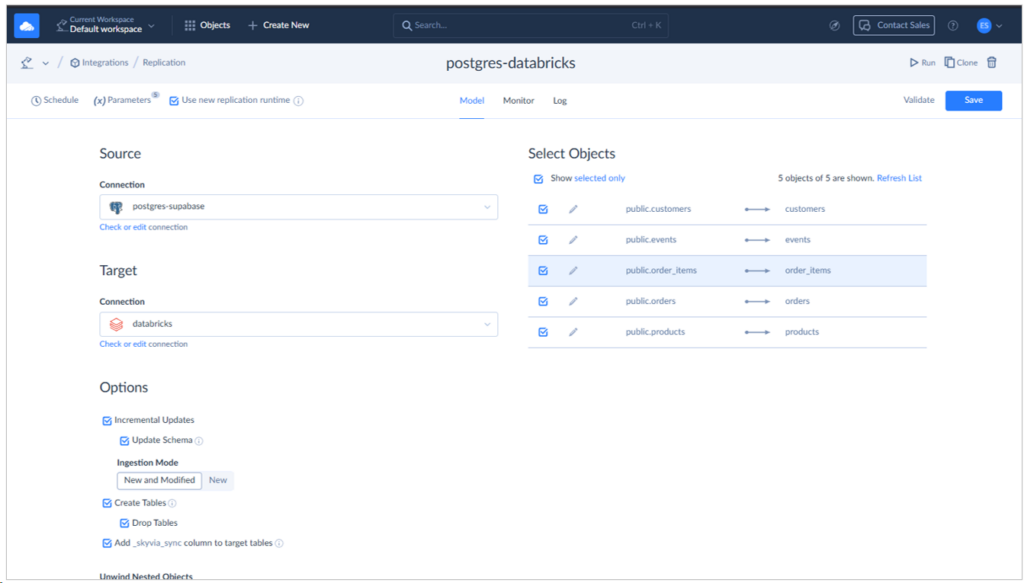Check or edit the source connection

(x=123, y=227)
